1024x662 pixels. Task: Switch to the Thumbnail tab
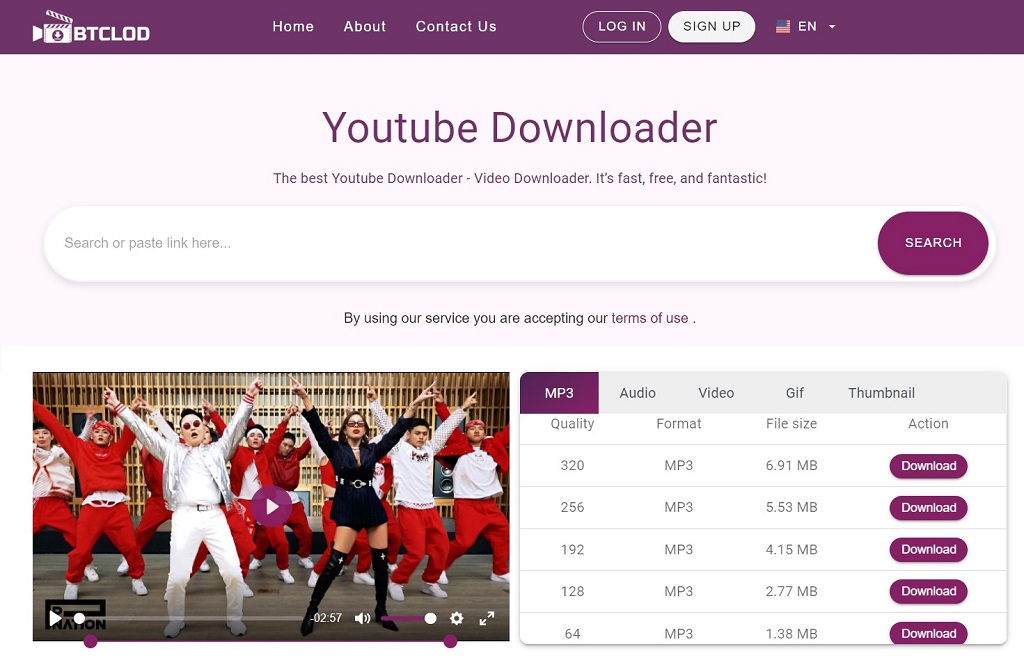[882, 393]
